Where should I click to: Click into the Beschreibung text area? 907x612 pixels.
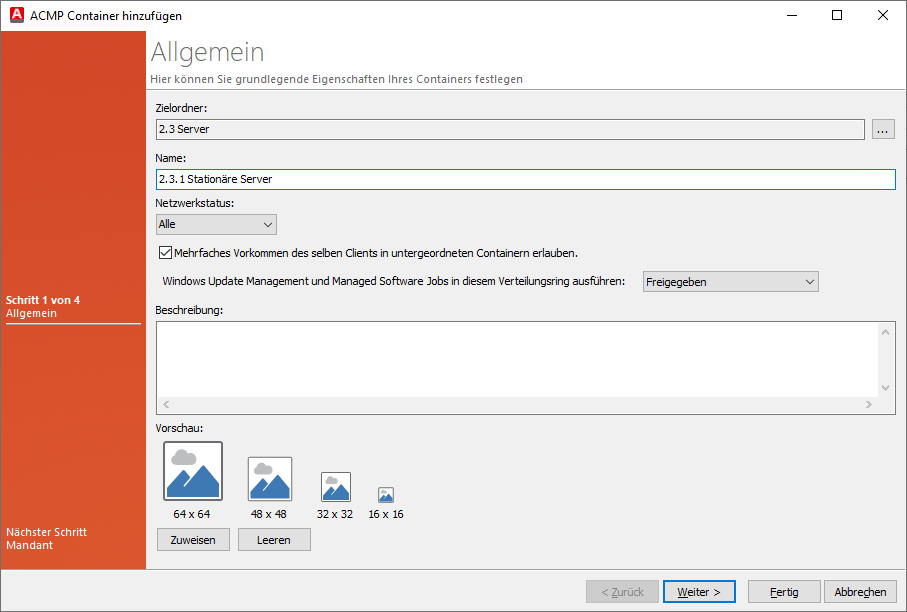516,358
